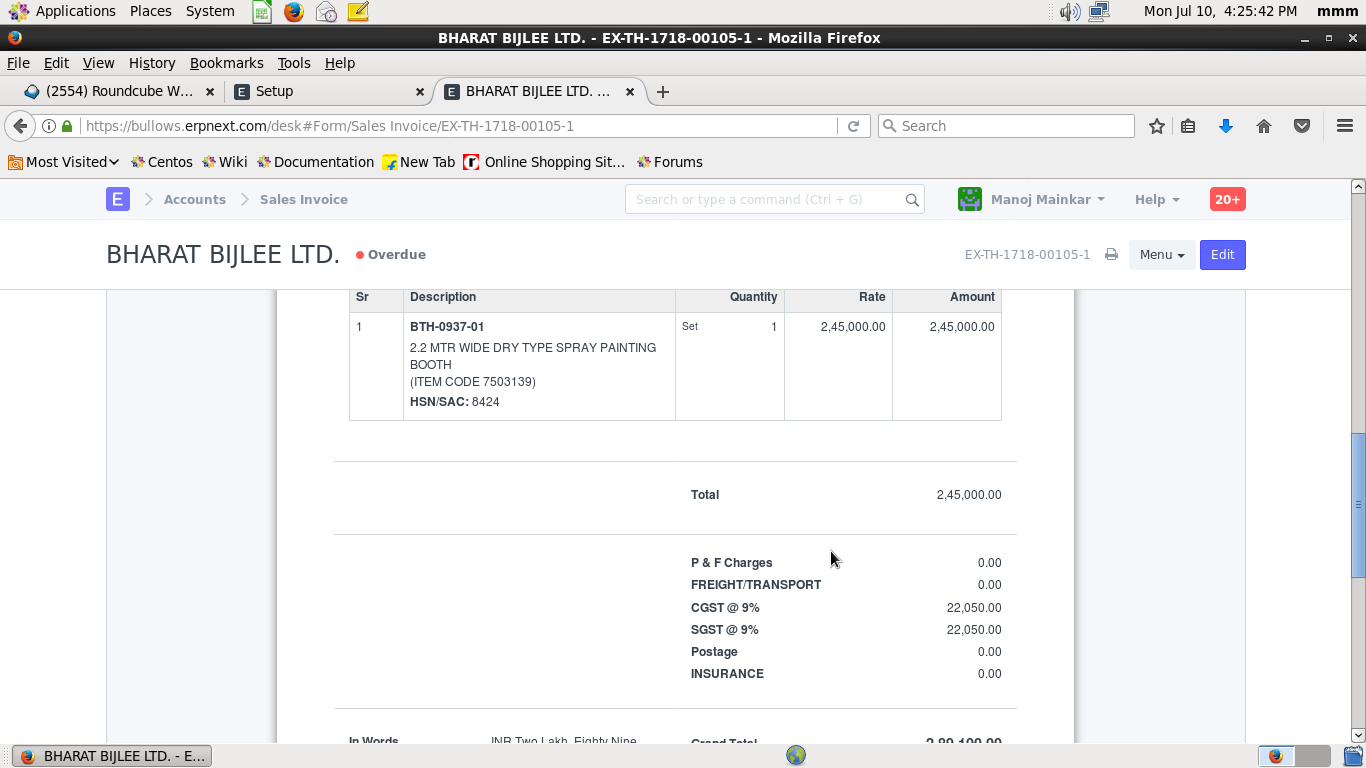
Task: Click the network connection tray icon
Action: (x=1099, y=12)
